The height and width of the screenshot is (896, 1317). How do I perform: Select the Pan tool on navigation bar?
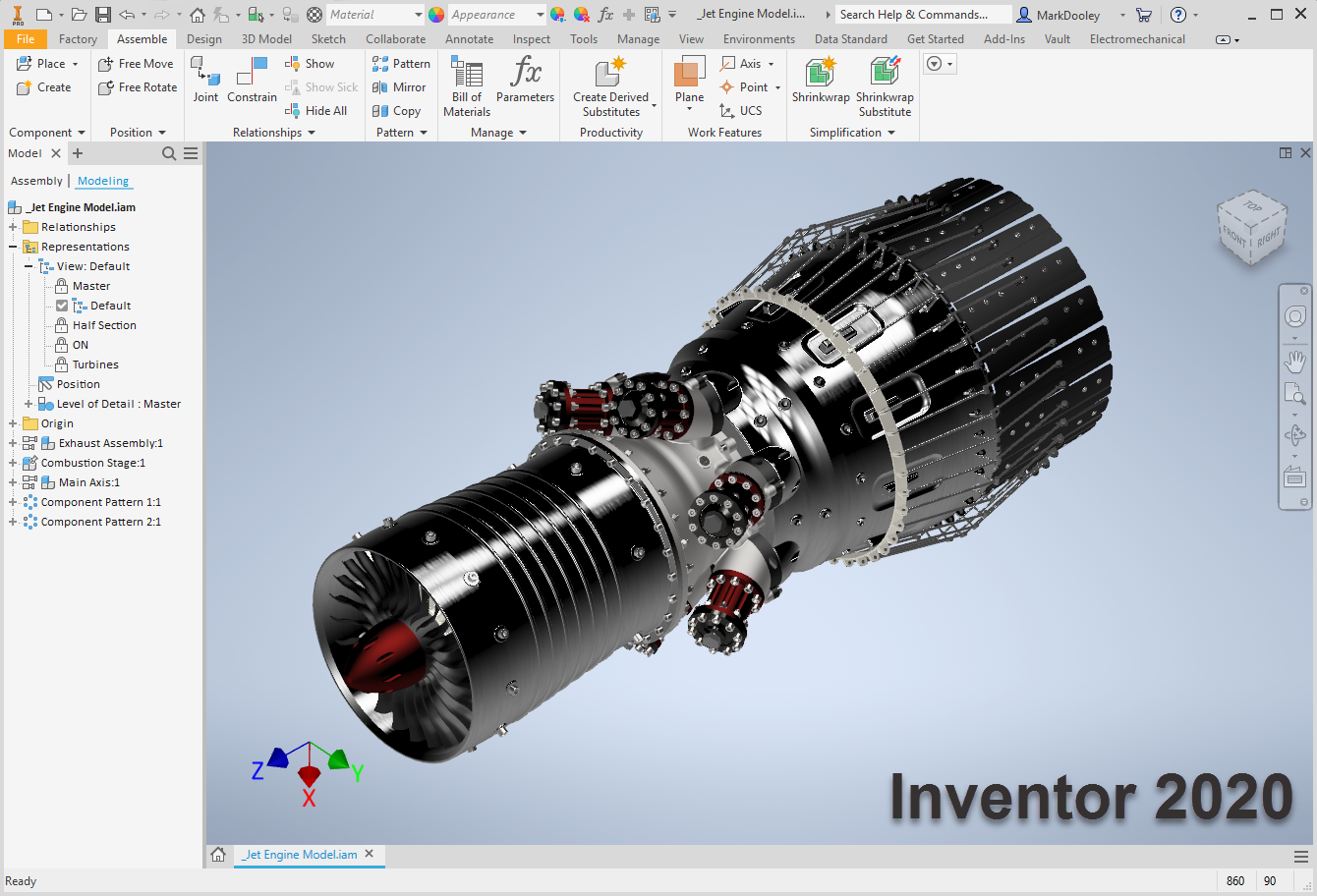tap(1294, 360)
